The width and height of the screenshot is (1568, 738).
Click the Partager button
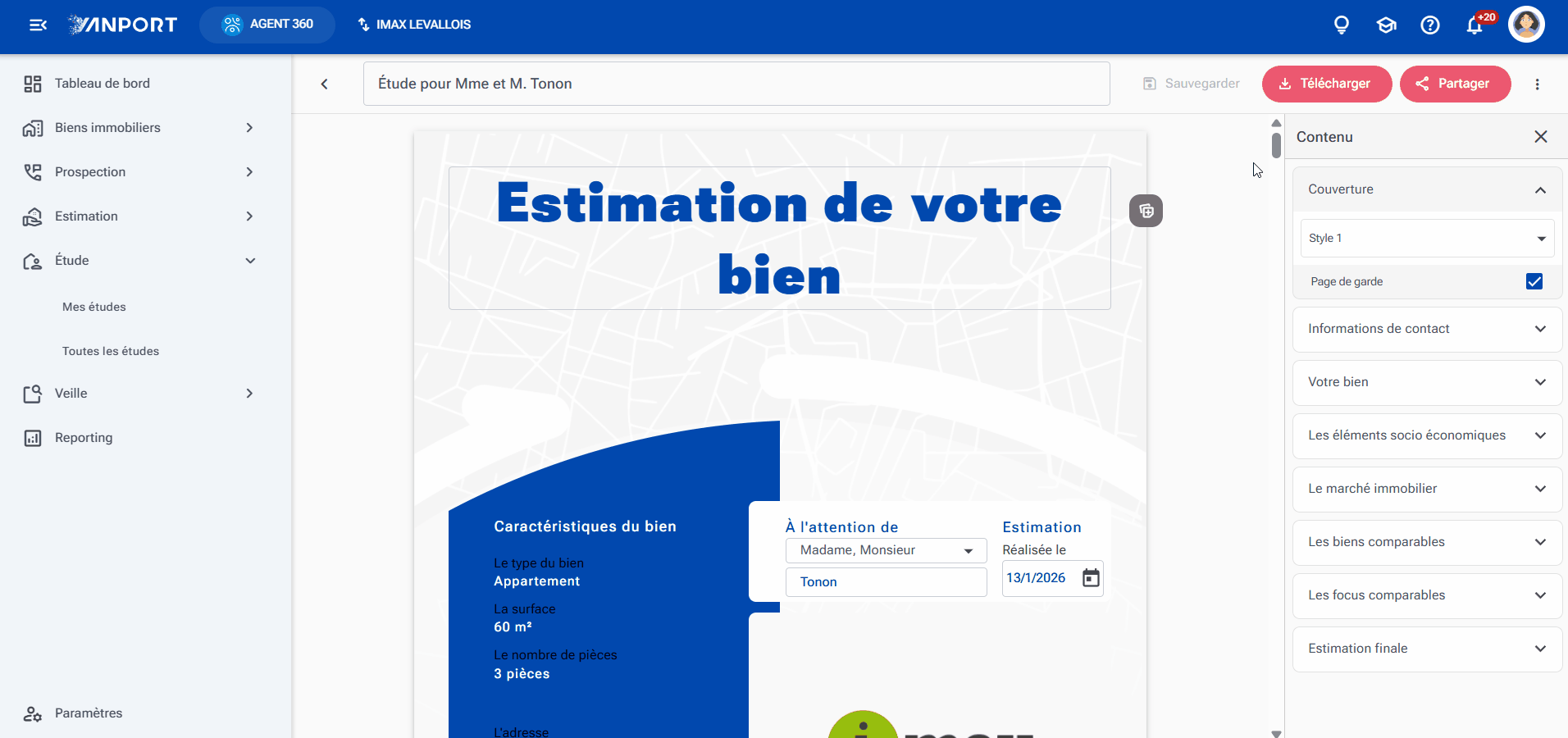pos(1456,84)
